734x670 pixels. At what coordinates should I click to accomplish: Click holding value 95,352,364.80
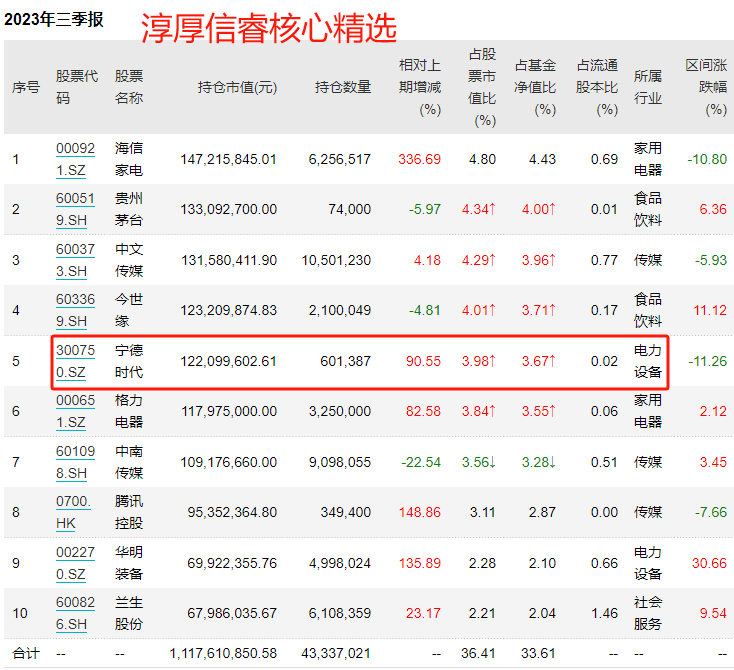coord(232,512)
